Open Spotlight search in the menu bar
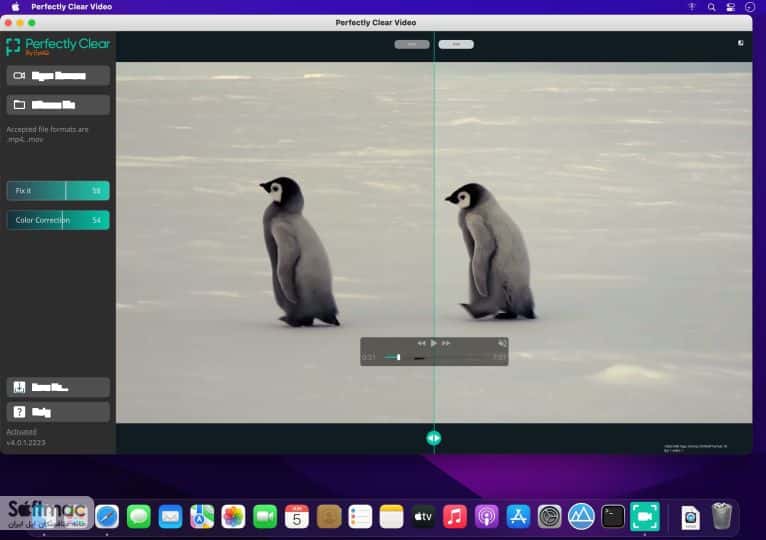This screenshot has width=766, height=540. [x=711, y=7]
